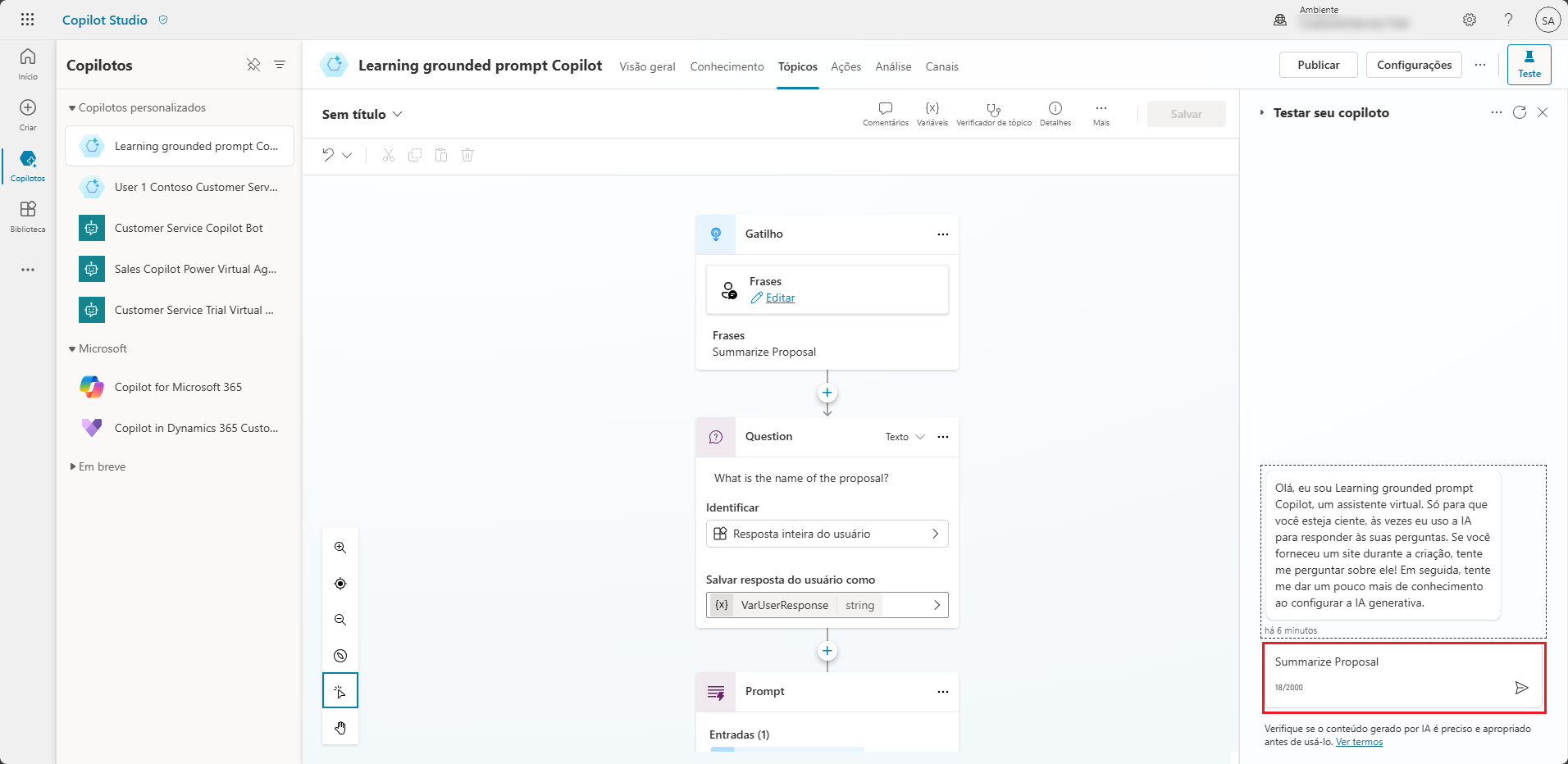Open Criar in the left rail
This screenshot has width=1568, height=764.
click(28, 115)
